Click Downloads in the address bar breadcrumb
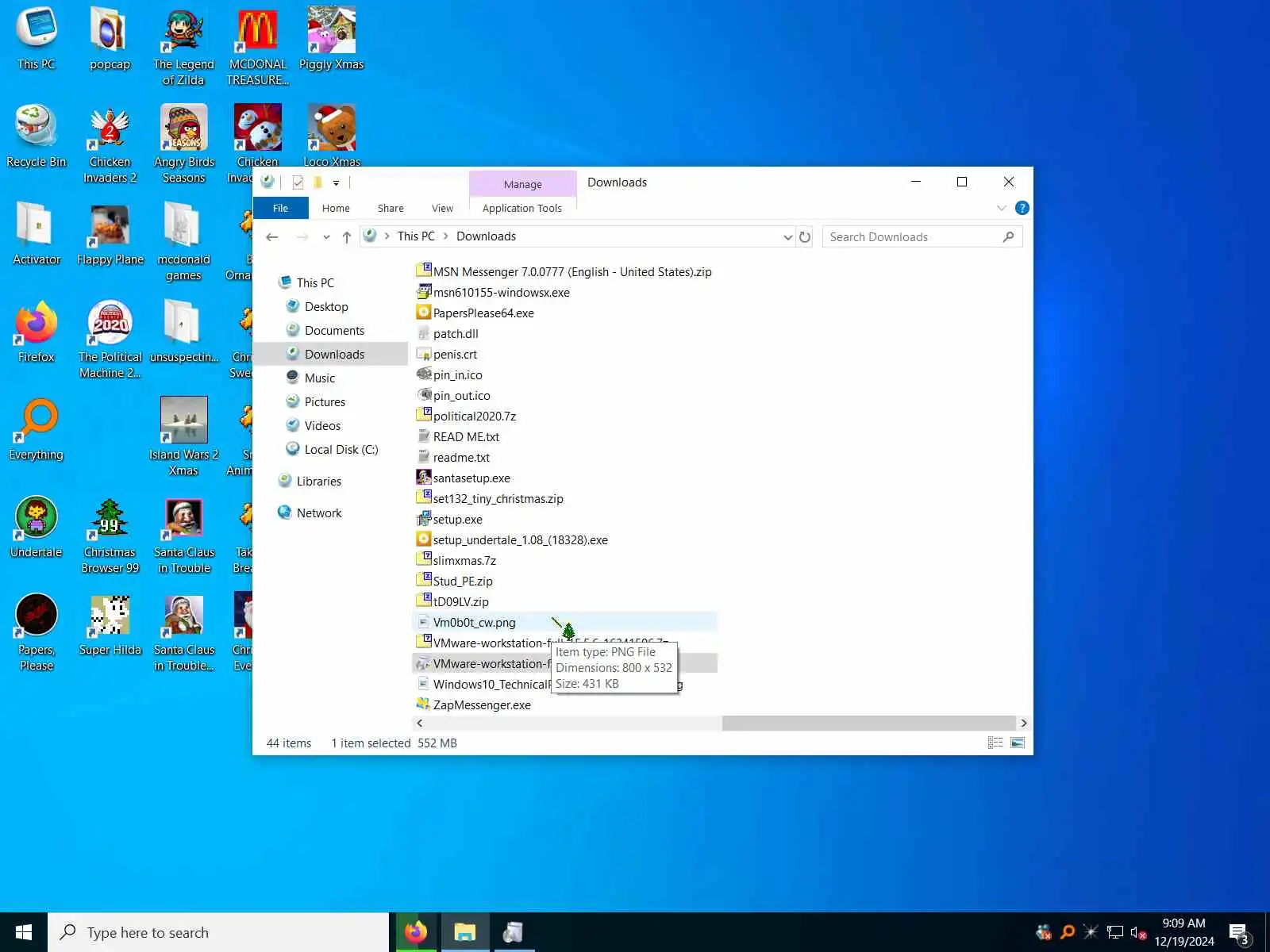Image resolution: width=1270 pixels, height=952 pixels. [486, 236]
